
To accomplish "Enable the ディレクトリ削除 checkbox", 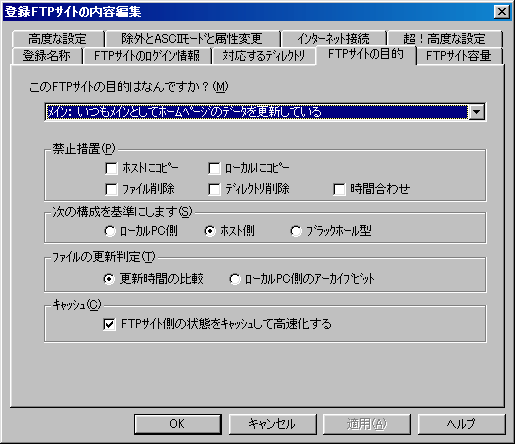I will click(214, 189).
